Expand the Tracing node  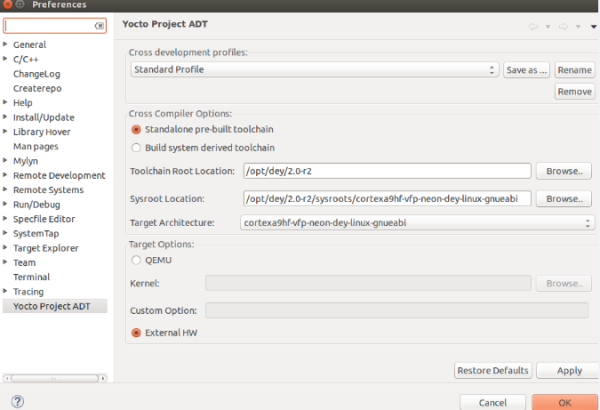(x=5, y=291)
